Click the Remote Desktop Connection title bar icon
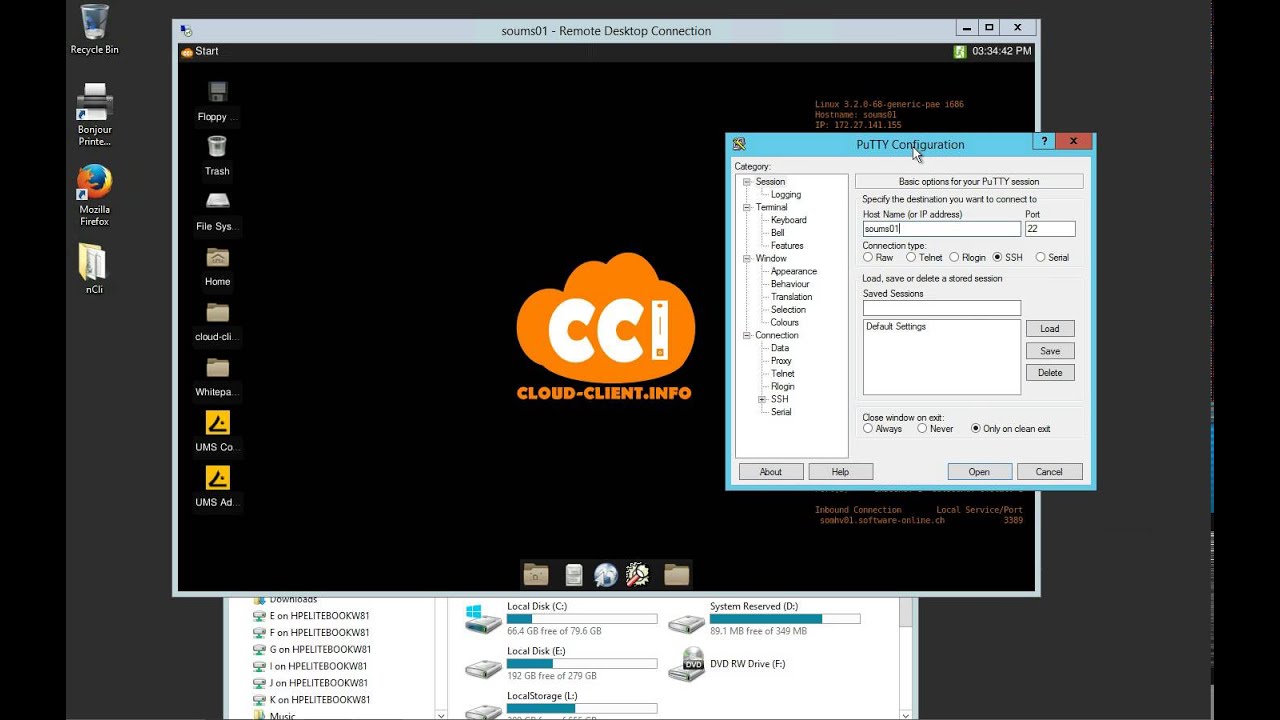Screen dimensions: 1280x720 click(186, 31)
